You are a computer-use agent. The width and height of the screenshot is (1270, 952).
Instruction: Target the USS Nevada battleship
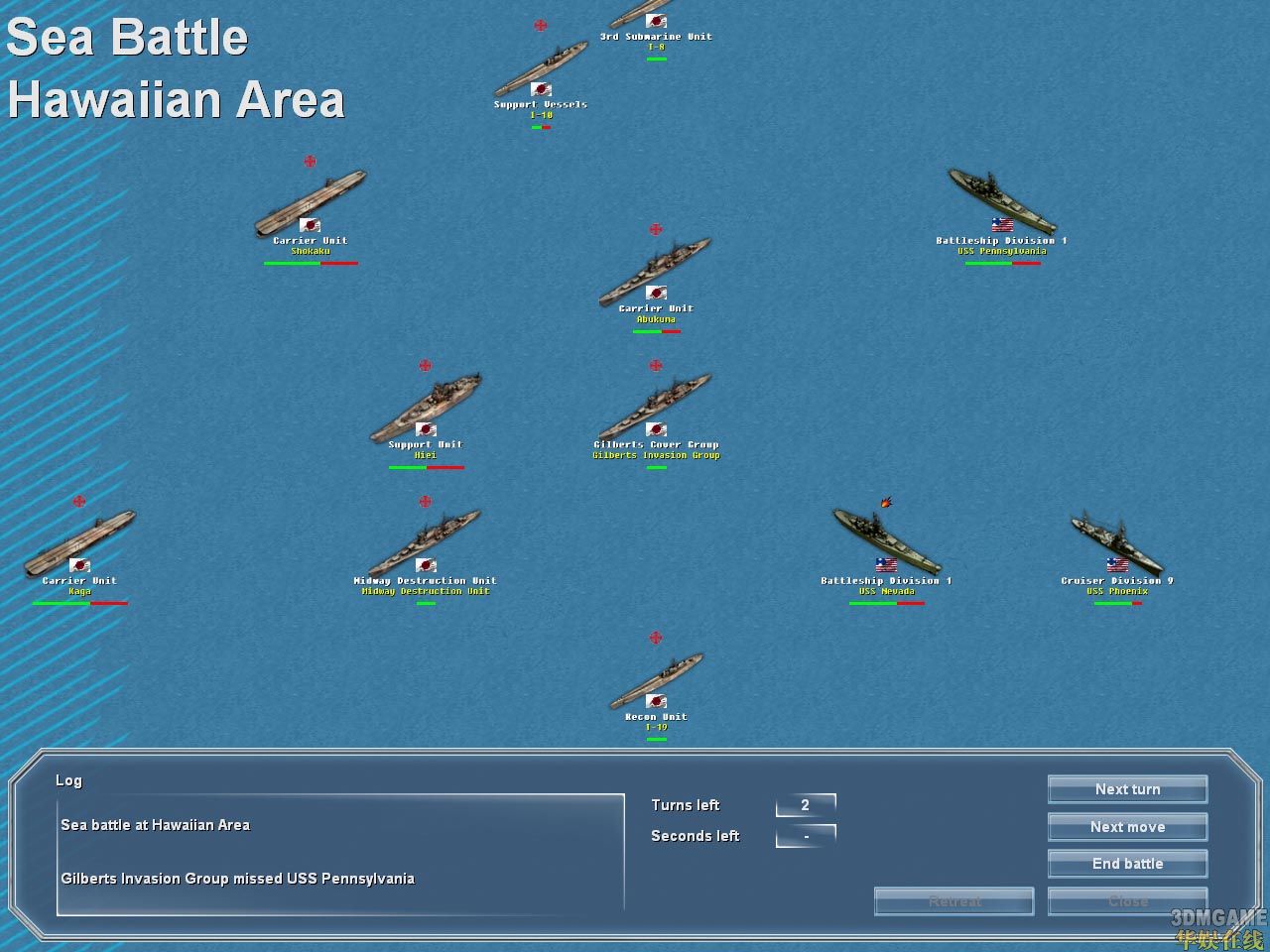point(886,538)
